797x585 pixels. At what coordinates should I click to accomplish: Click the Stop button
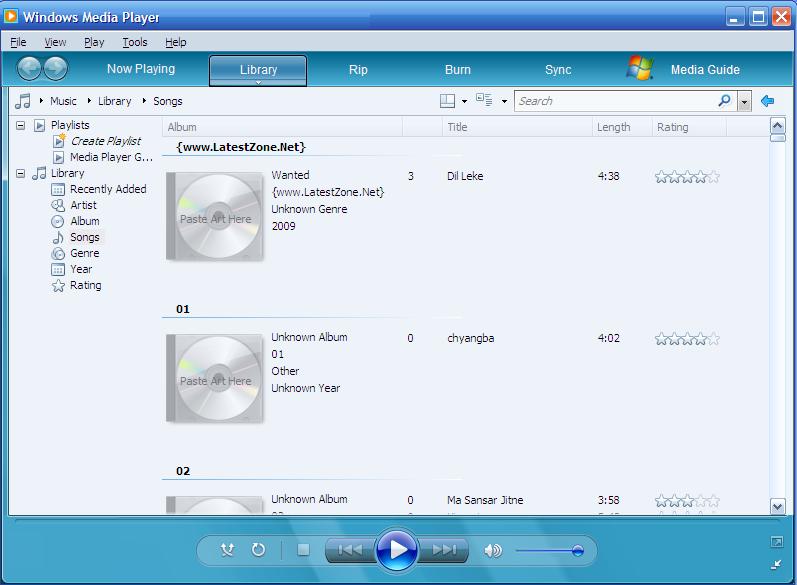303,549
